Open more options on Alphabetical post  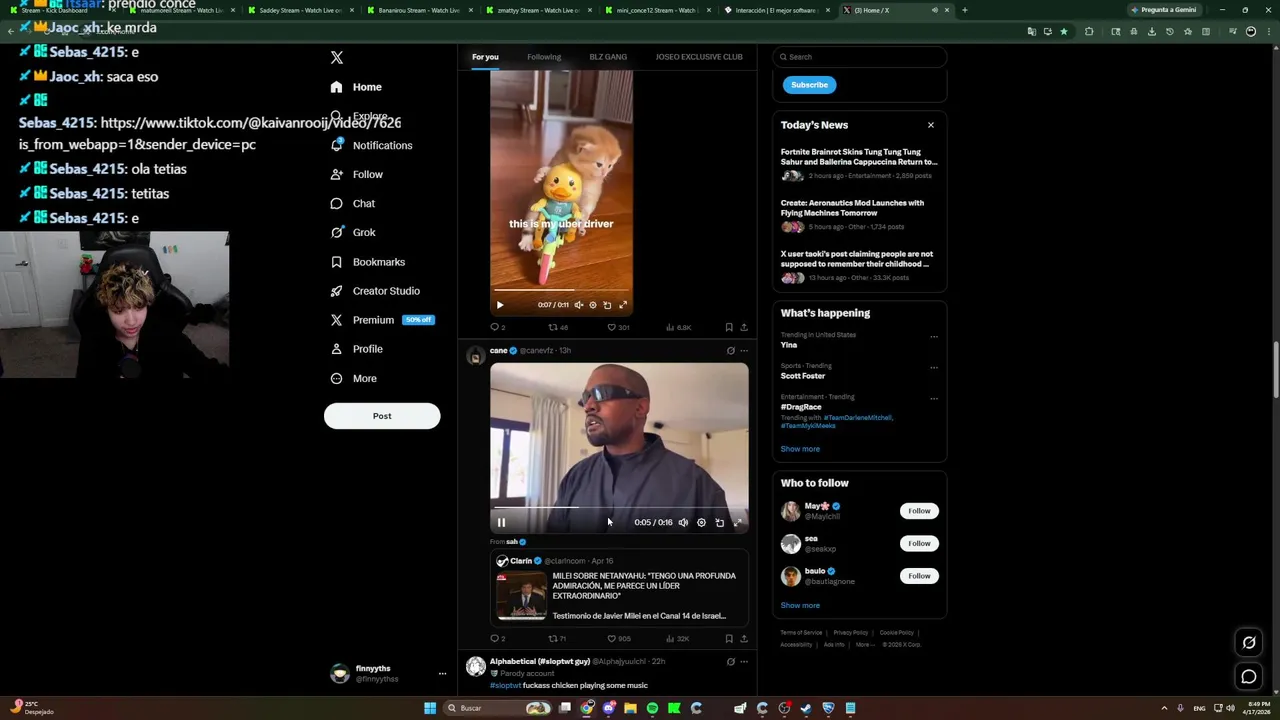[x=743, y=662]
